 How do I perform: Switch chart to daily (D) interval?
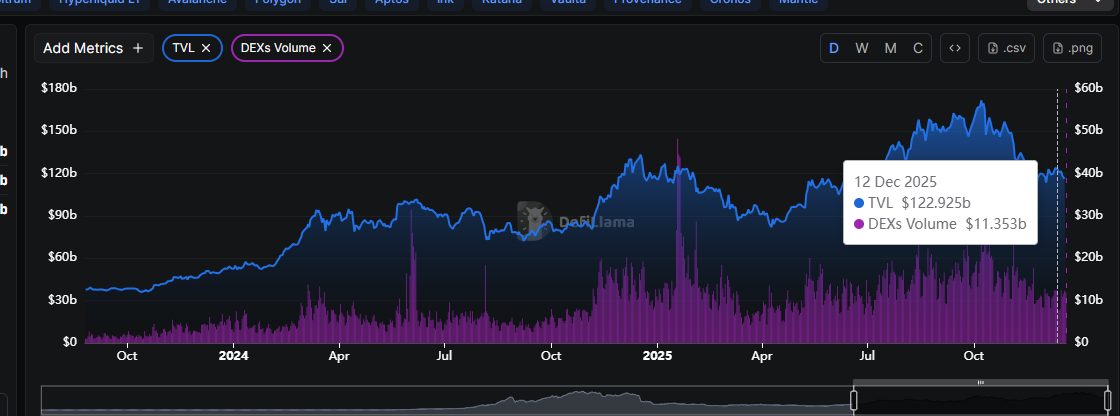[834, 48]
